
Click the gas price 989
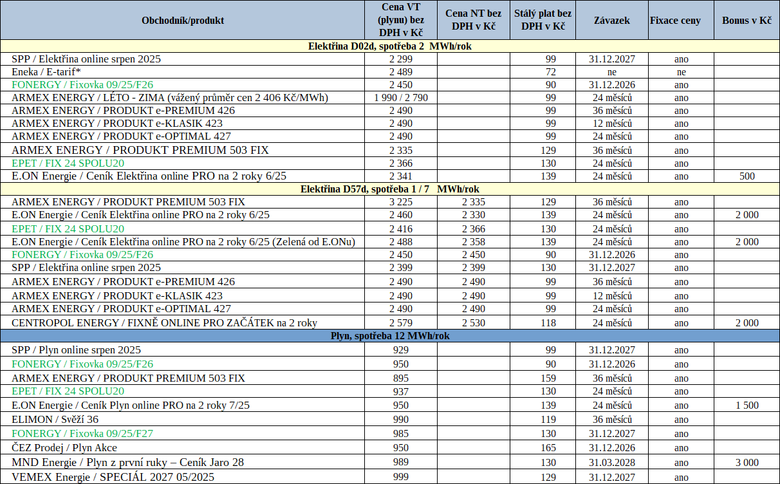pyautogui.click(x=401, y=462)
